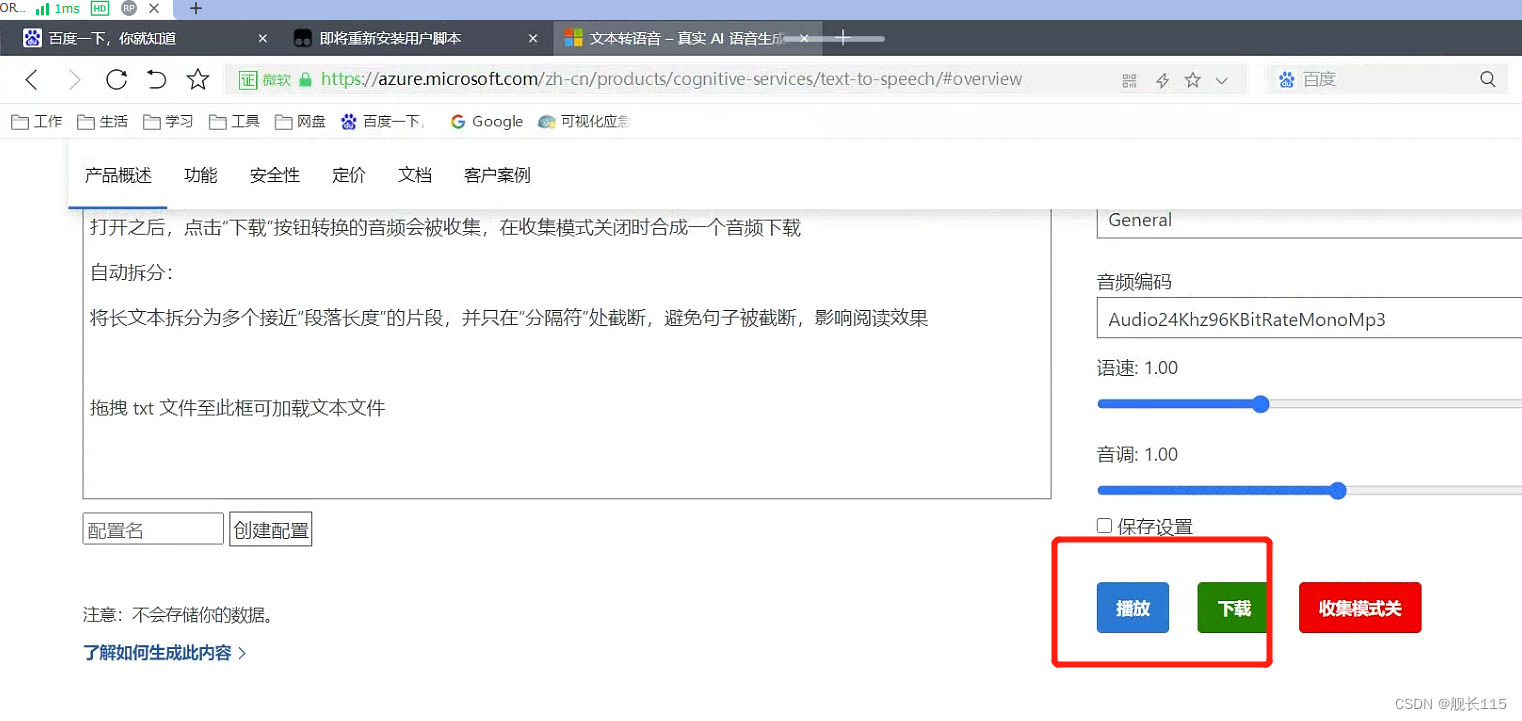
Task: Click the text 拖拽 txt 文件至此框可加载文本文件
Action: (238, 408)
